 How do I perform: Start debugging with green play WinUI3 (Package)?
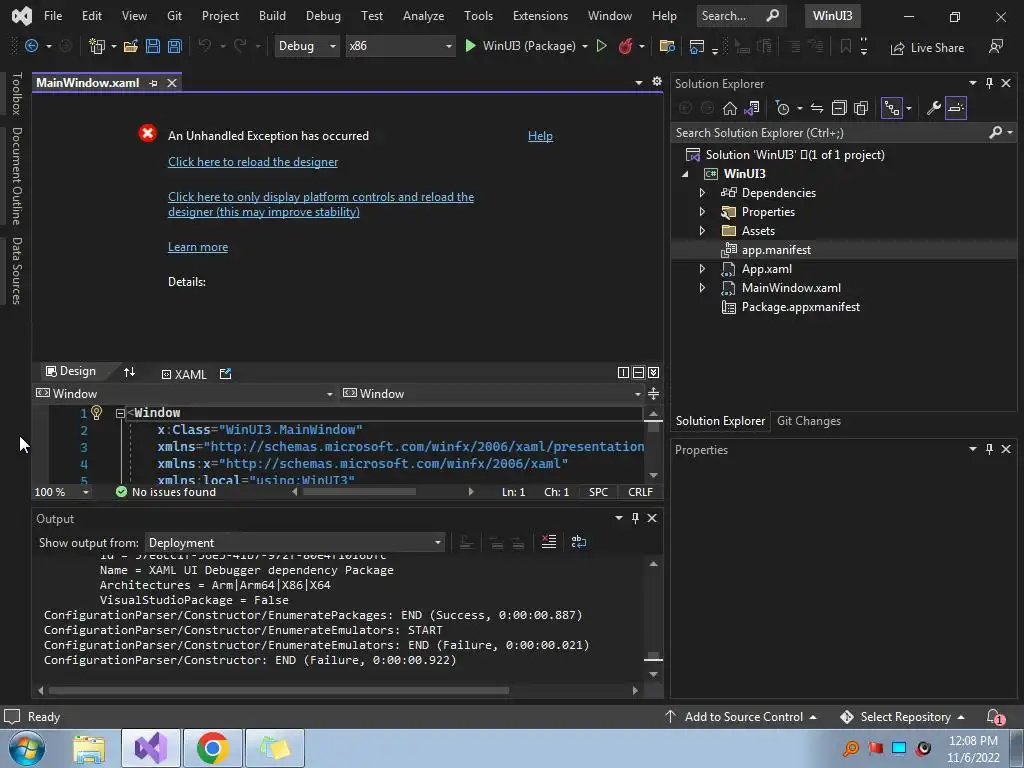click(x=520, y=46)
